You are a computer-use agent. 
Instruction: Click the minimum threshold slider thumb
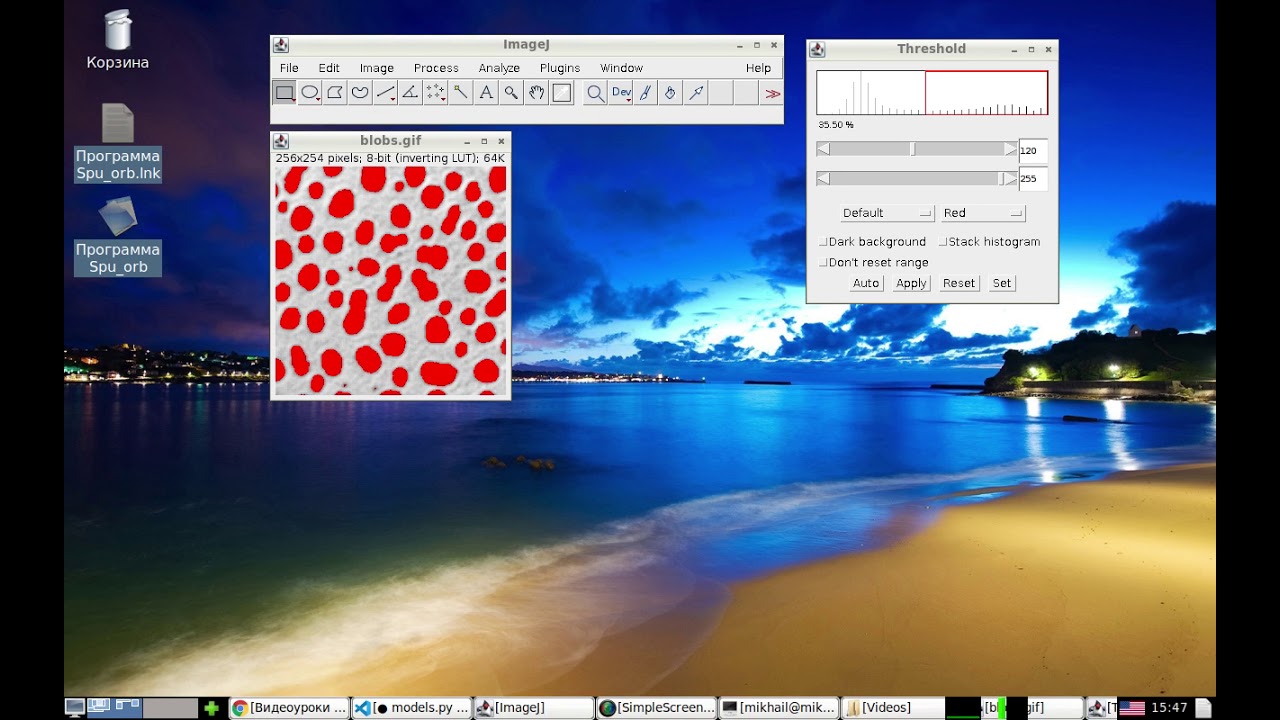(x=912, y=149)
